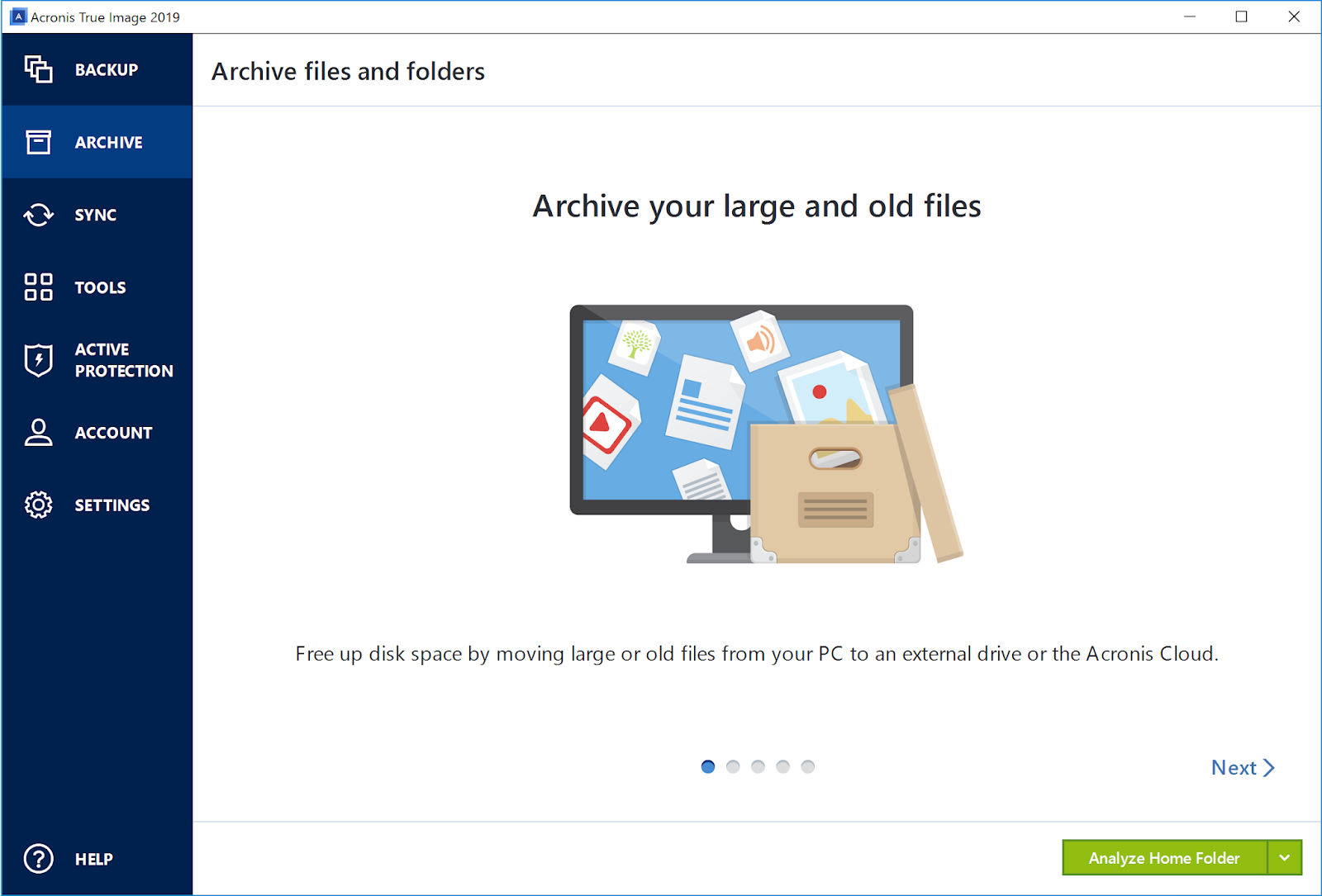This screenshot has width=1322, height=896.
Task: Click the Backup overlapping-squares icon
Action: (38, 69)
